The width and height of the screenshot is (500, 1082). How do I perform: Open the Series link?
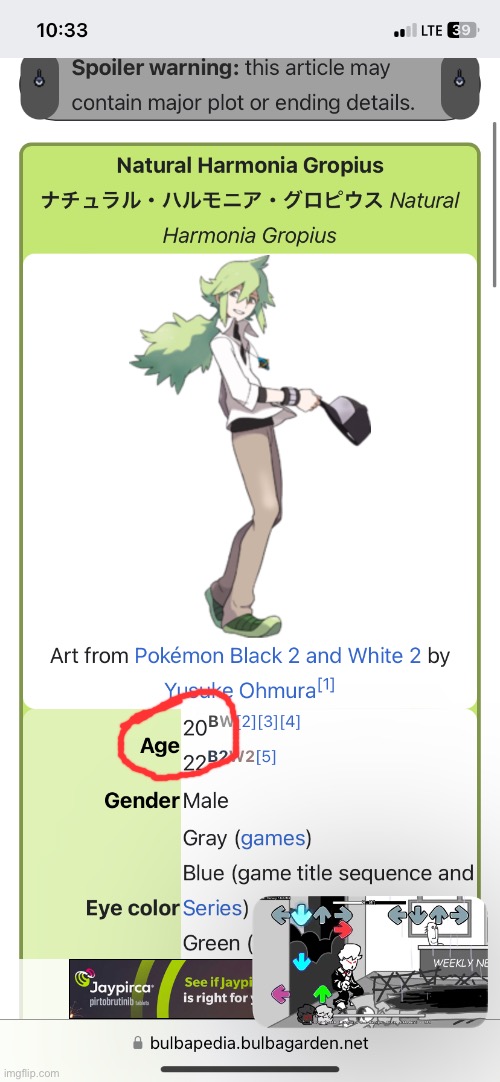point(212,908)
